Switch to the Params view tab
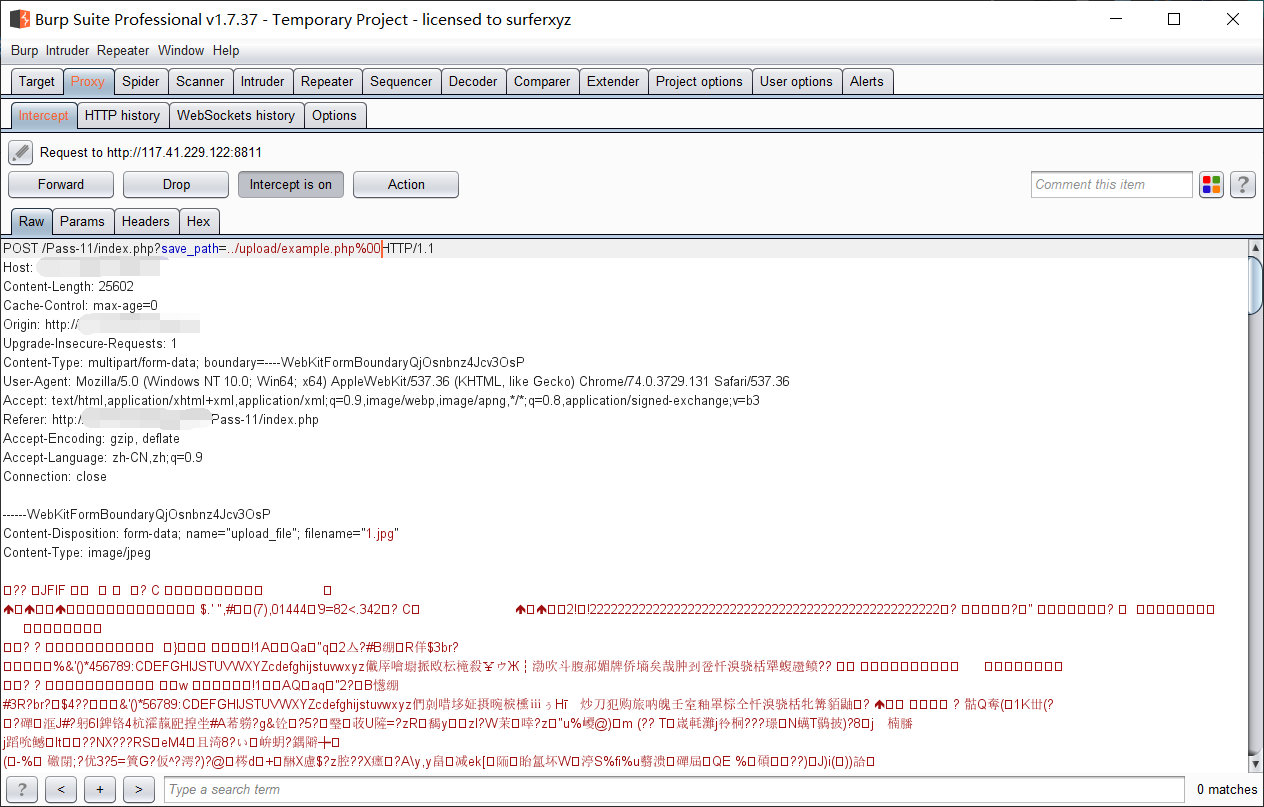Viewport: 1264px width, 807px height. pyautogui.click(x=82, y=222)
